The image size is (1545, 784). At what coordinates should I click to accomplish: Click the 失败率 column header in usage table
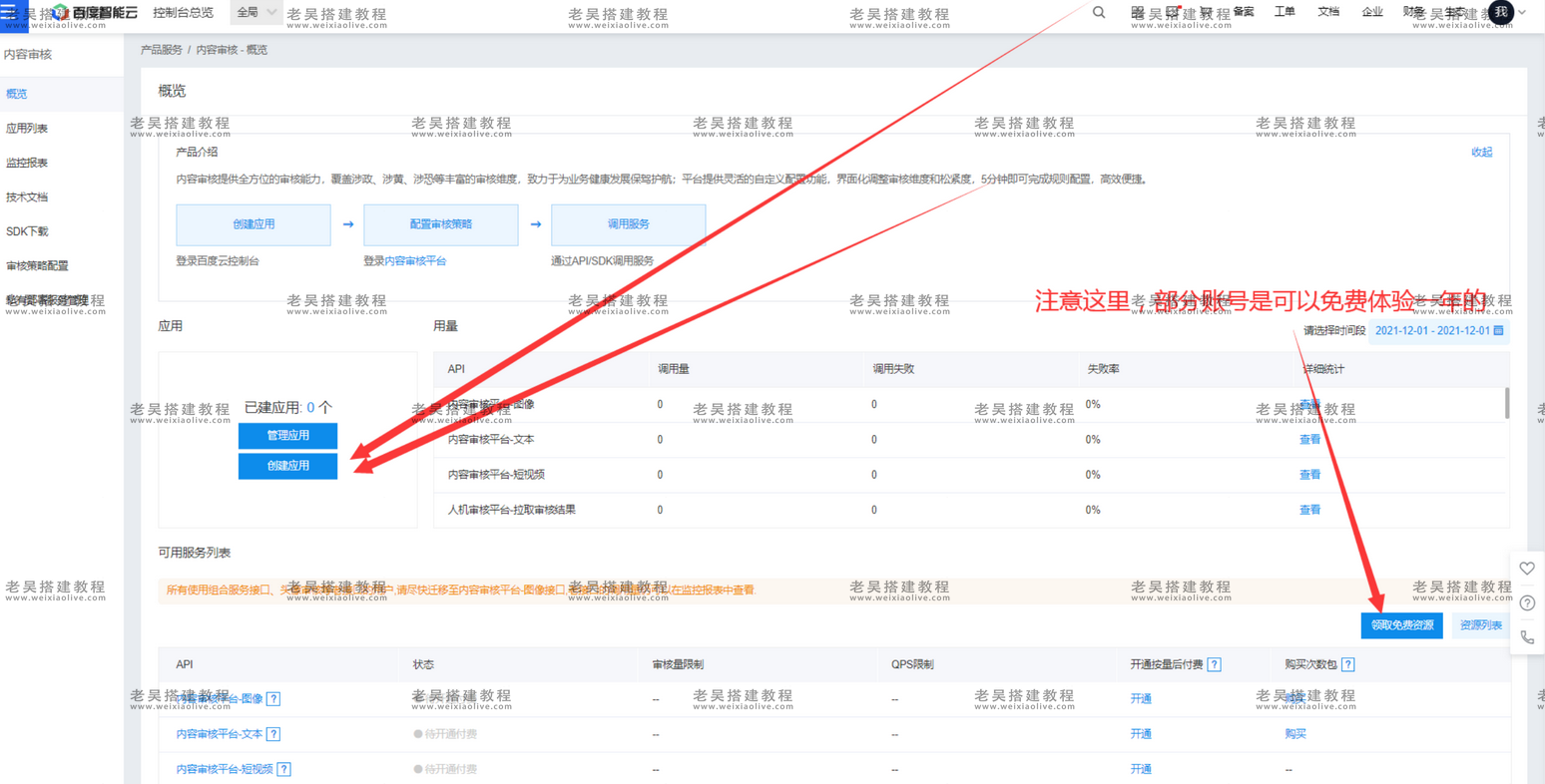click(x=1103, y=369)
